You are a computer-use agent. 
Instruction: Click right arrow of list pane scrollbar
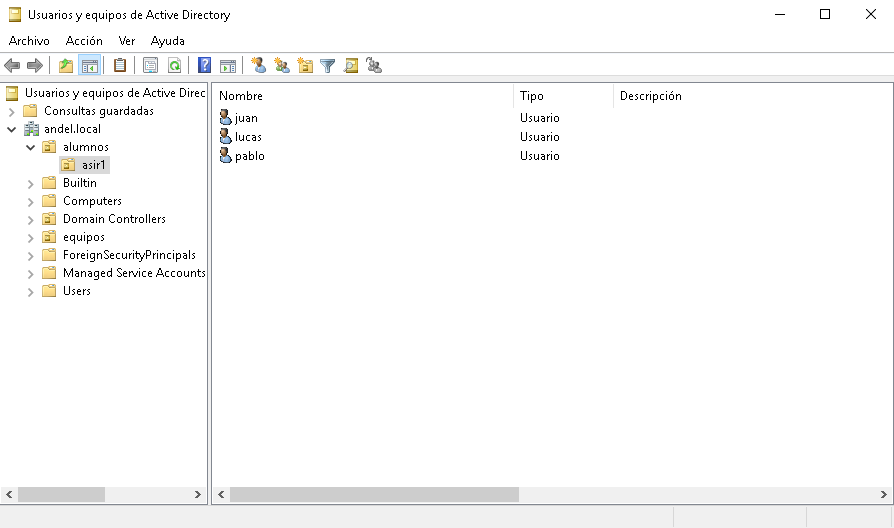click(x=884, y=494)
